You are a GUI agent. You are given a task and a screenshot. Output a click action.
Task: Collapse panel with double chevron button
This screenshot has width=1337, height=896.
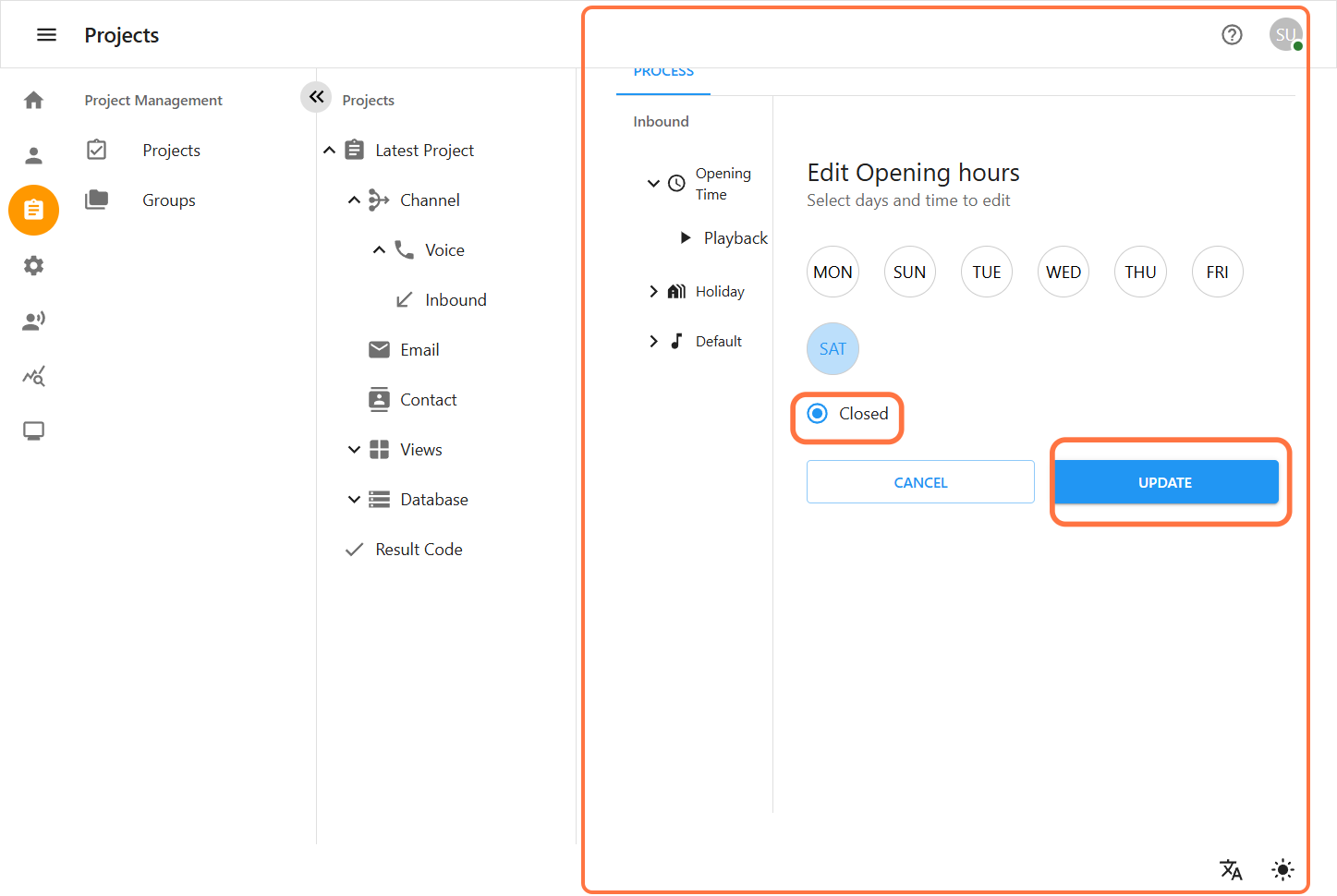click(x=316, y=97)
